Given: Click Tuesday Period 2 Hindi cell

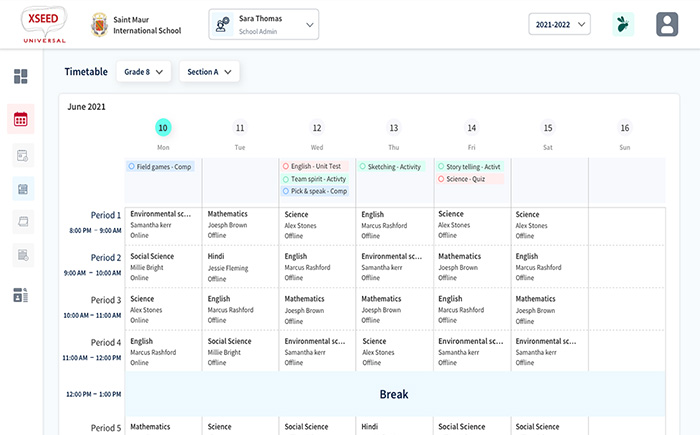Looking at the screenshot, I should 241,267.
